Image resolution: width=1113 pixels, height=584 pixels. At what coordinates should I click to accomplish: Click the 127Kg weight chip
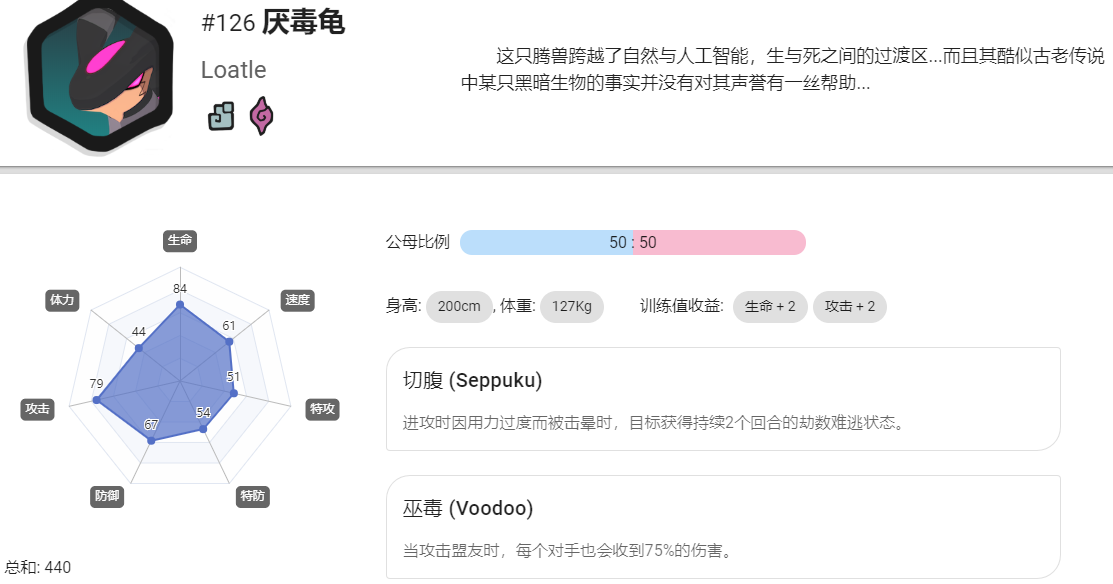click(x=571, y=307)
